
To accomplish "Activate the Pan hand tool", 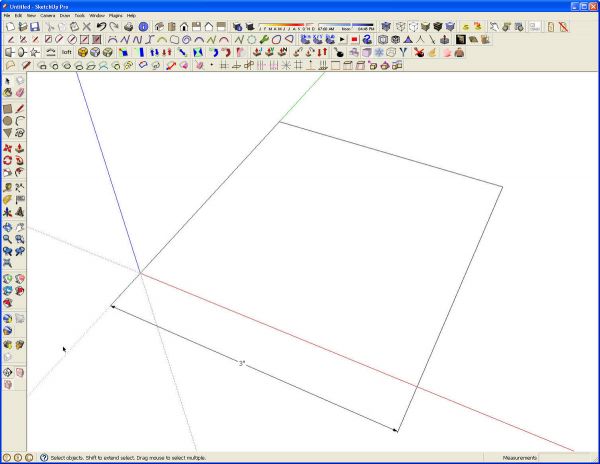I will click(20, 227).
